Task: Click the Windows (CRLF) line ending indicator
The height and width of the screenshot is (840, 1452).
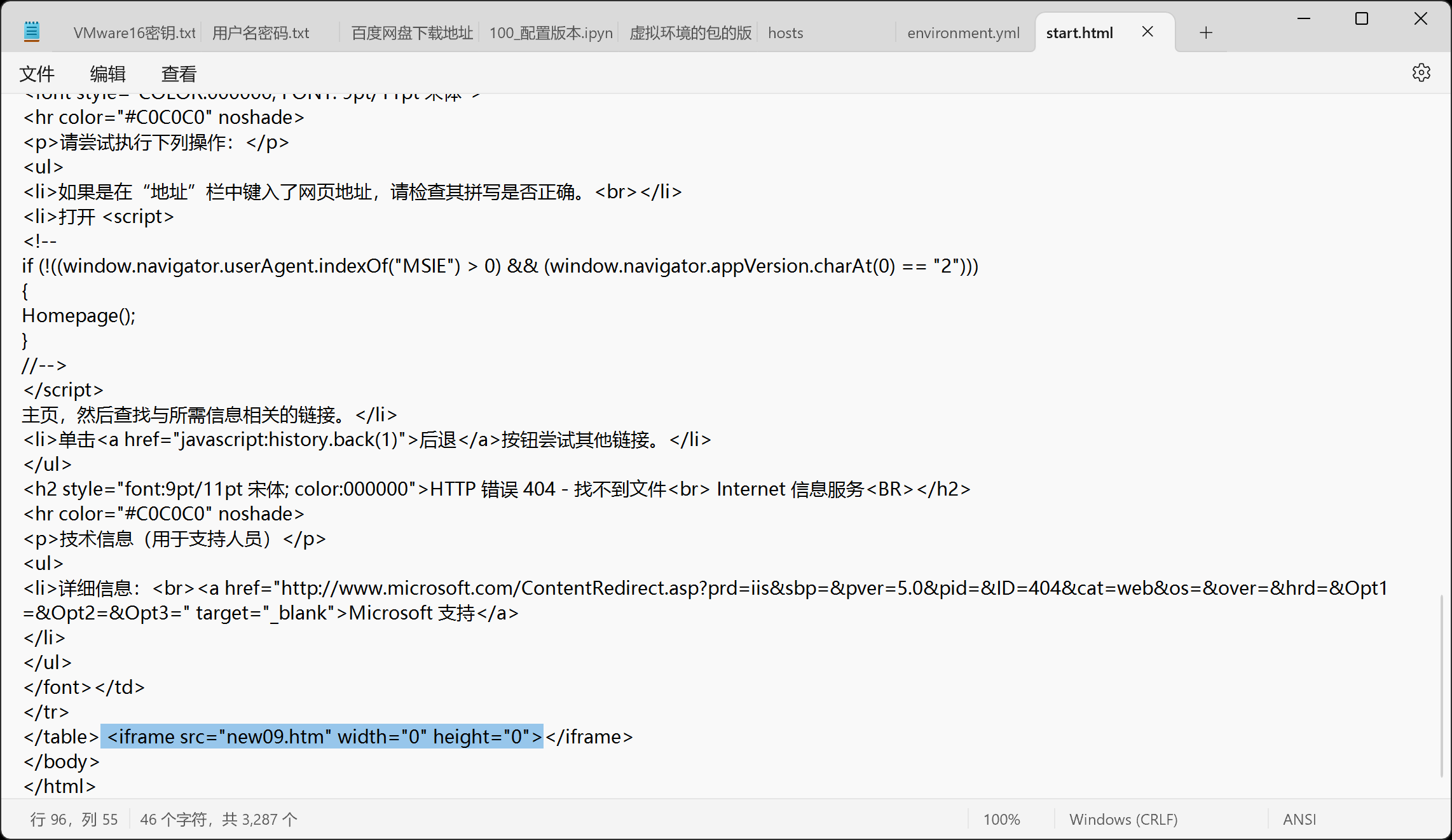Action: click(1123, 820)
